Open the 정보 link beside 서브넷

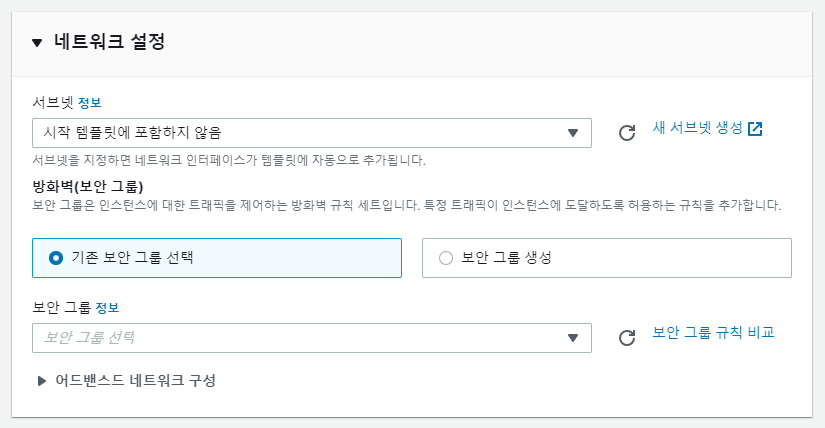[x=89, y=103]
